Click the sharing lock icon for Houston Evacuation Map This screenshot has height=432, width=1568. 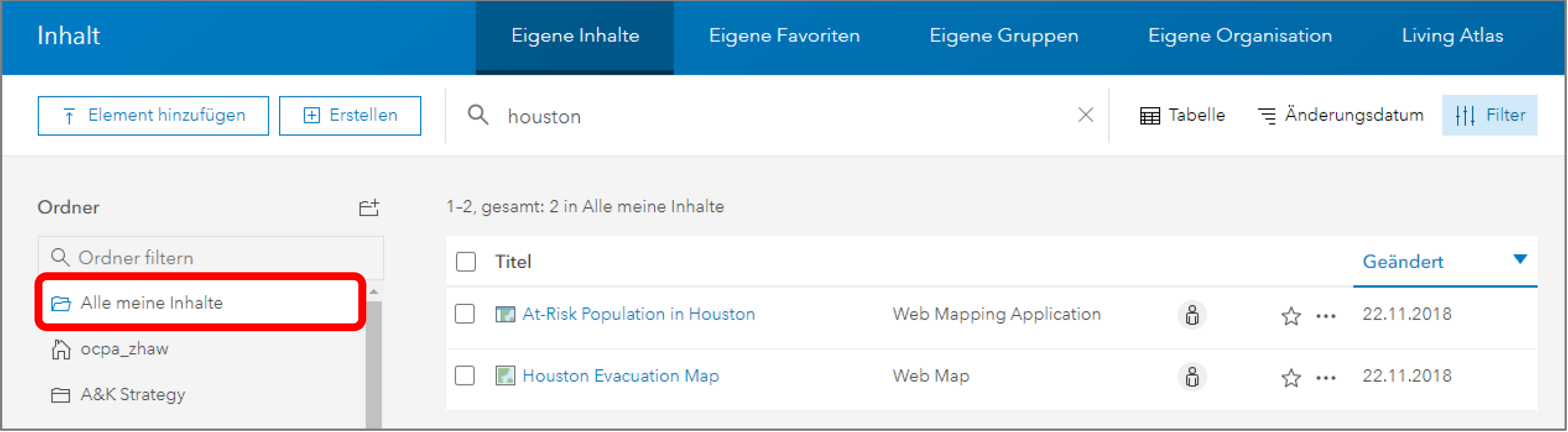point(1192,377)
